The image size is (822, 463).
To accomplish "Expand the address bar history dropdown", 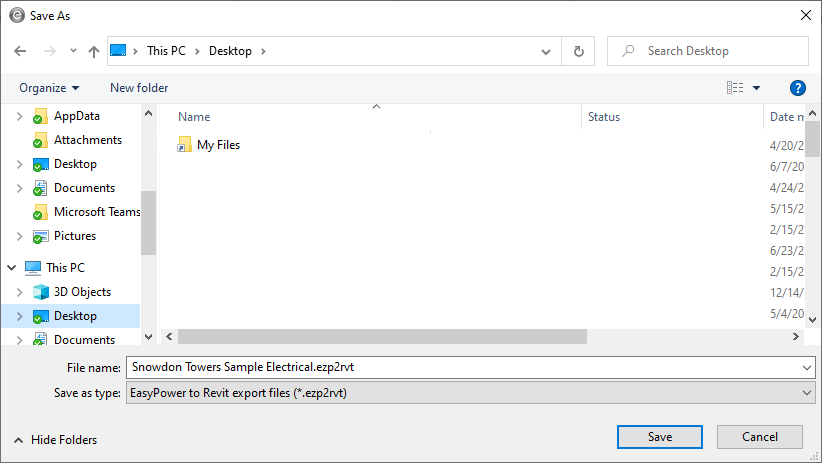I will point(546,51).
